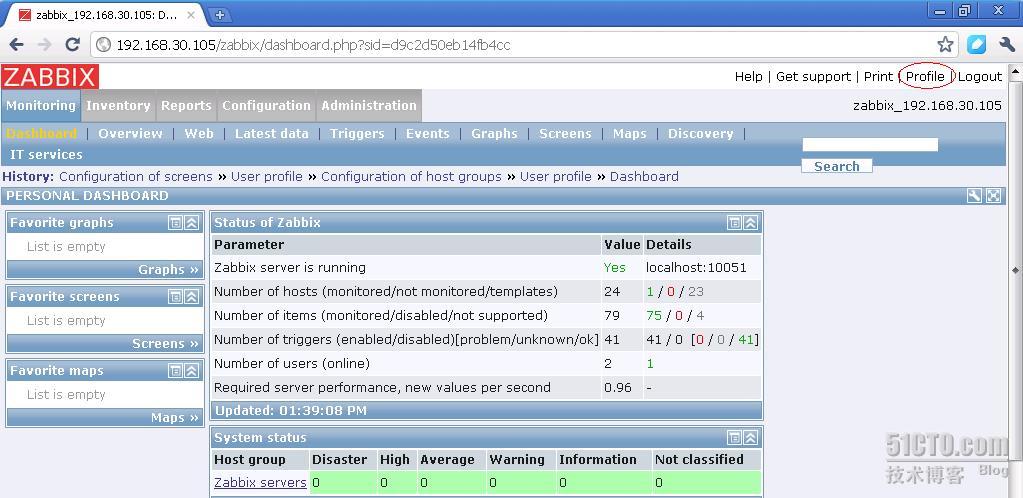The image size is (1023, 498).
Task: Open dashboard configuration wrench icon
Action: (974, 196)
